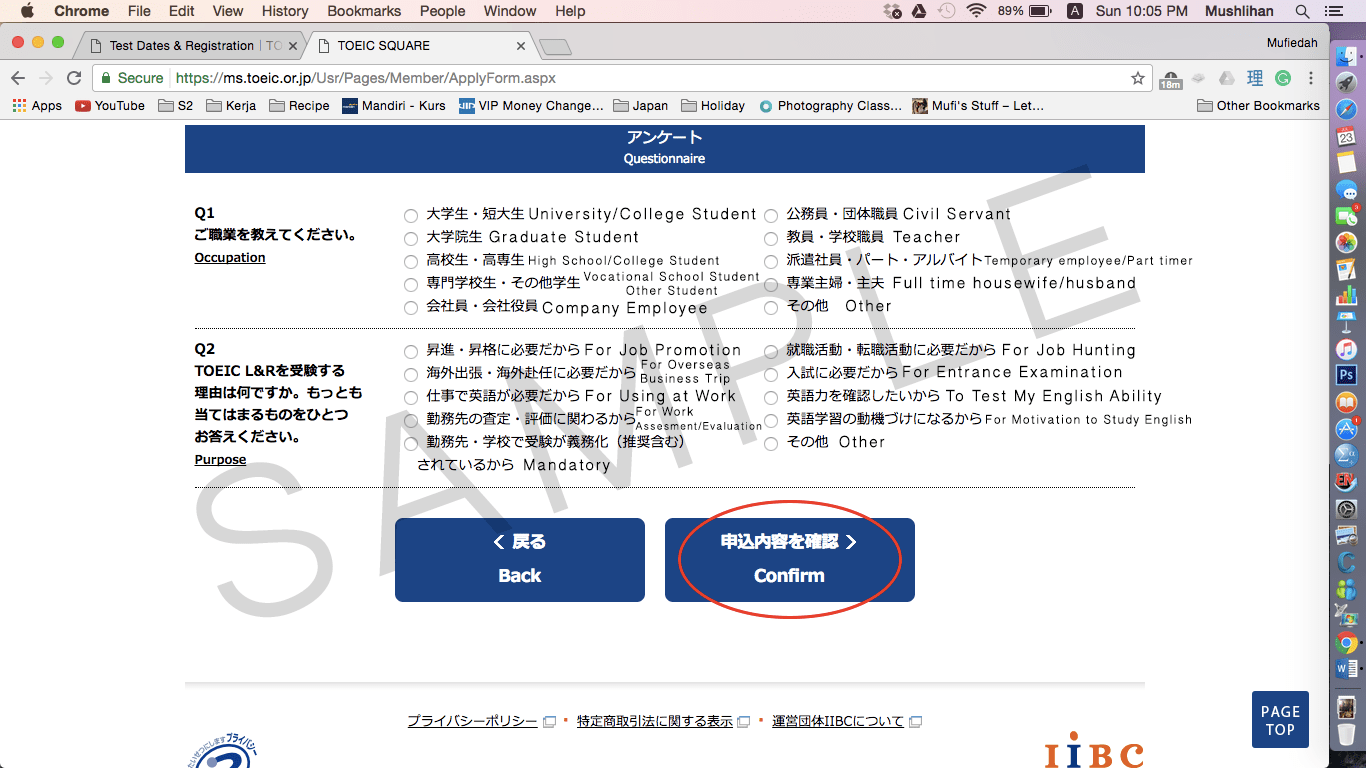The image size is (1366, 768).
Task: Choose Company Employee as occupation
Action: pos(411,308)
